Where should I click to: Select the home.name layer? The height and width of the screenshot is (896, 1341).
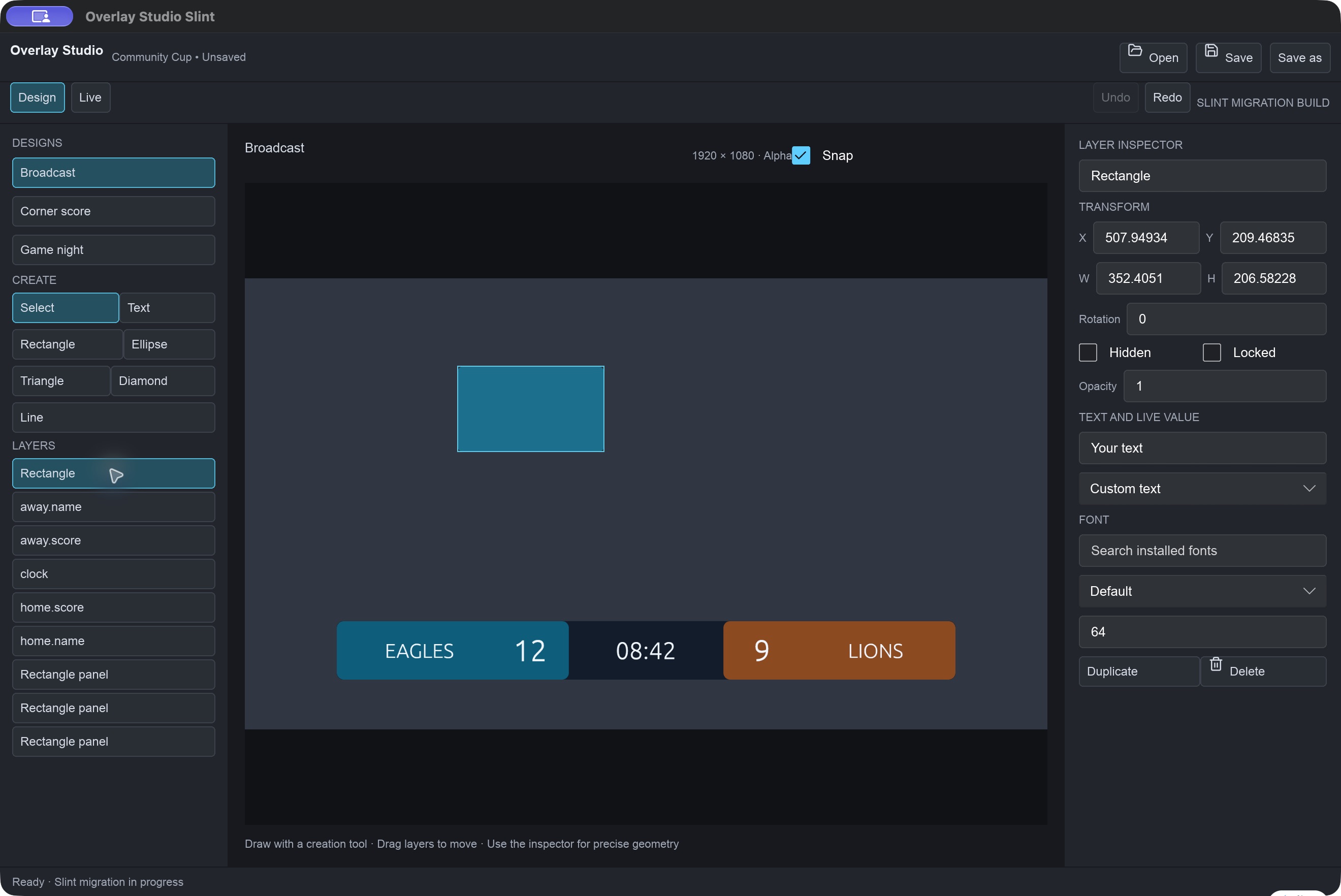[114, 641]
